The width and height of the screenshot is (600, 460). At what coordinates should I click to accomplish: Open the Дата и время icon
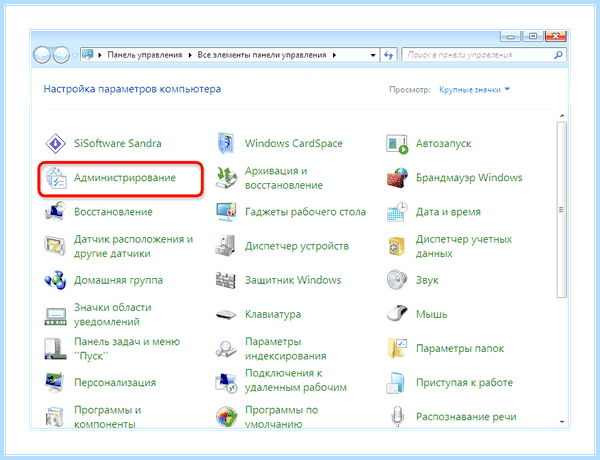tap(397, 212)
